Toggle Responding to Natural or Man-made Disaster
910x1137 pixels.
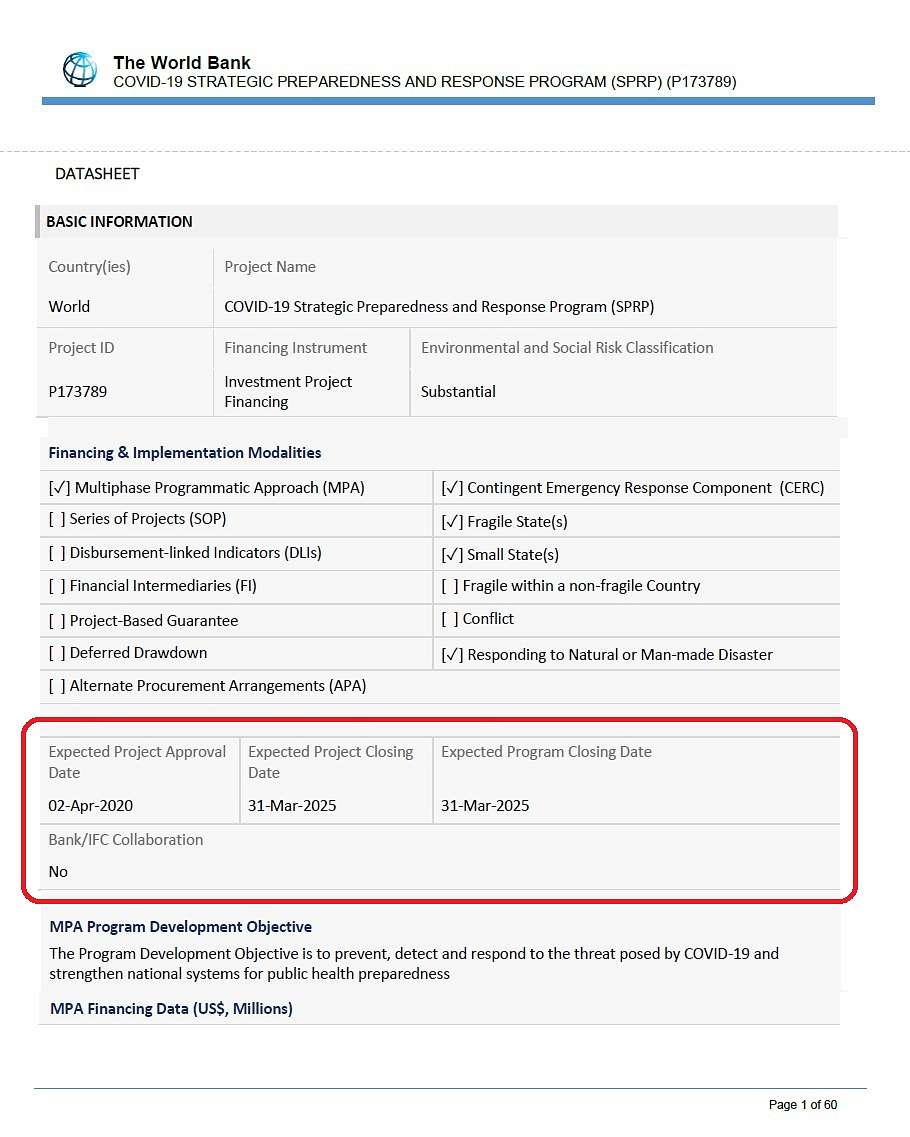point(452,655)
